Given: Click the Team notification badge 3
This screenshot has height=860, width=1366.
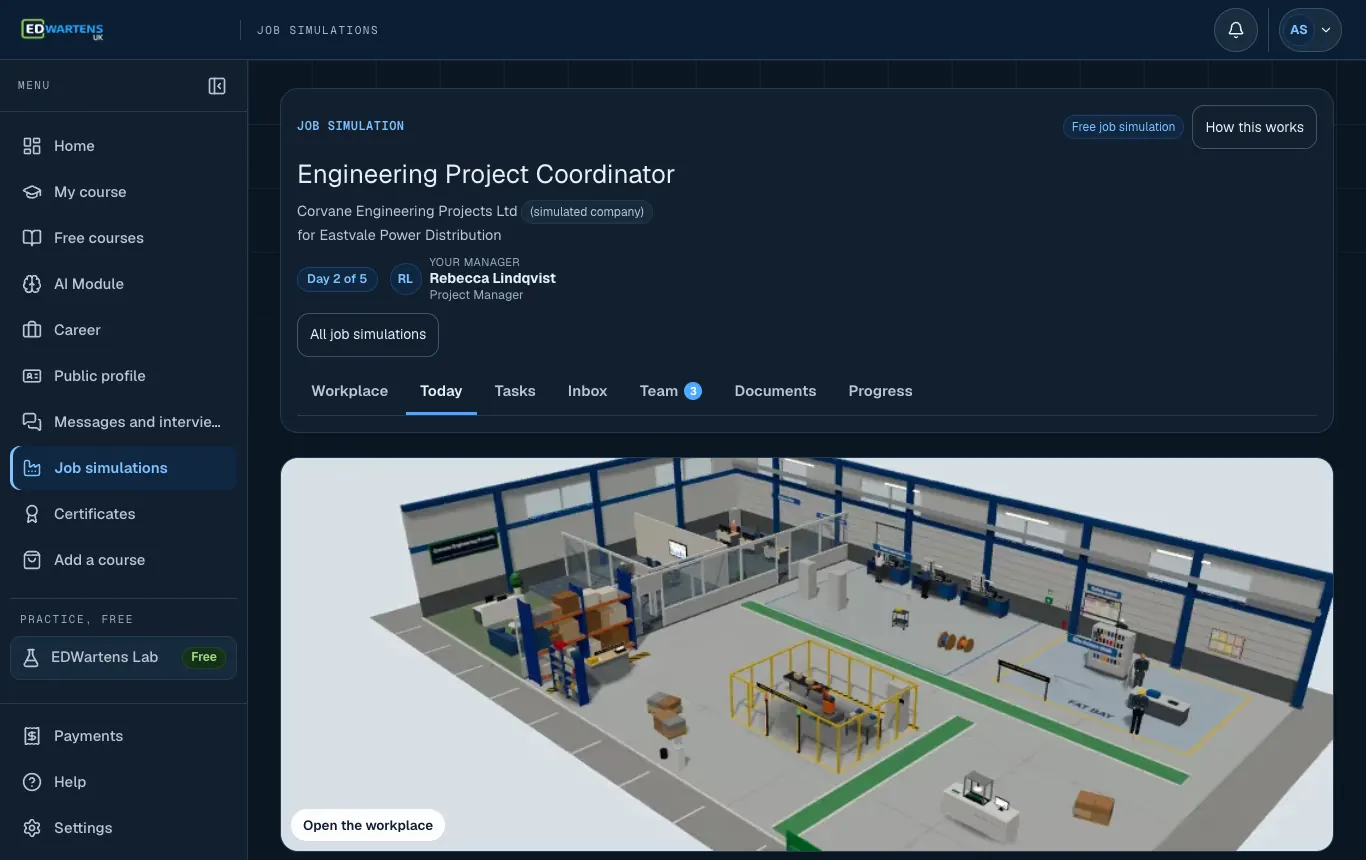Looking at the screenshot, I should coord(693,391).
